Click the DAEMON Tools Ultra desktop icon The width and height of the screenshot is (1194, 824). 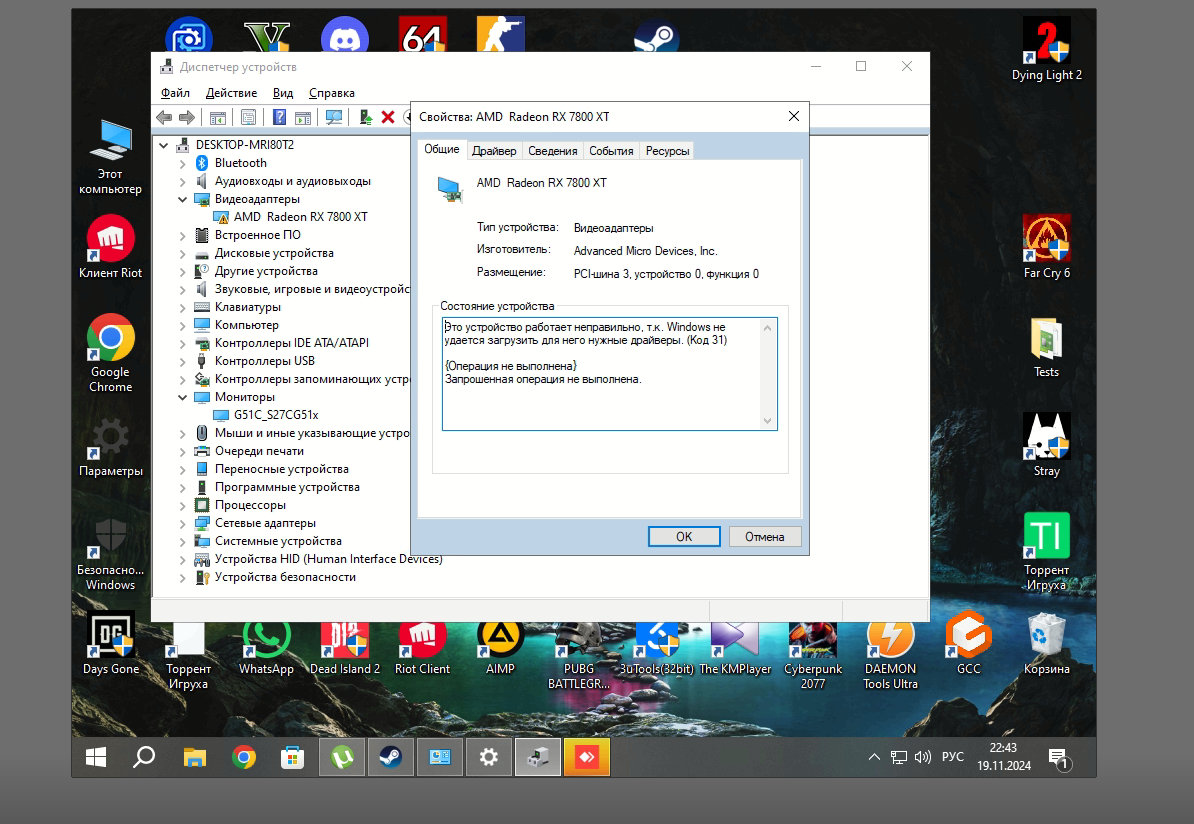point(890,656)
